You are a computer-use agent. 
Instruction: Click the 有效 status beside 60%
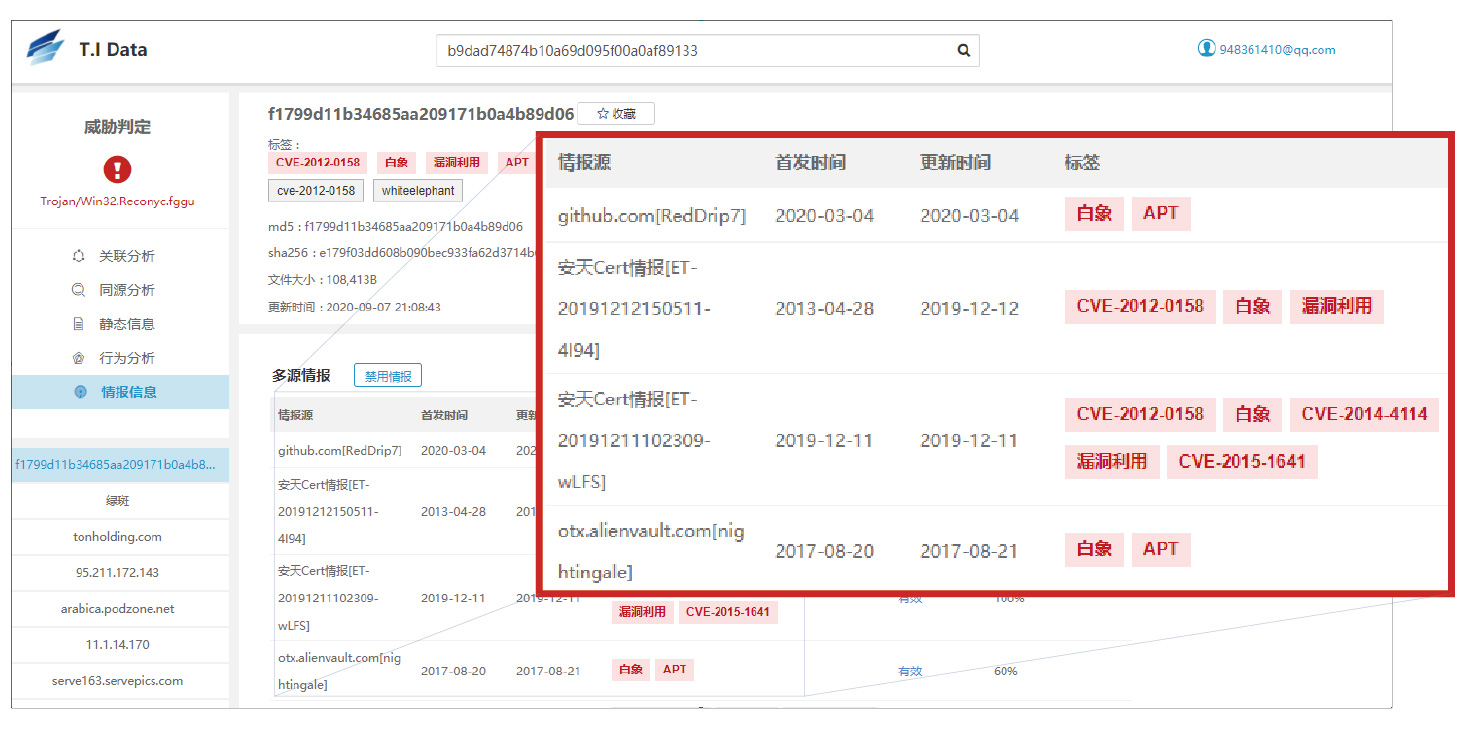tap(910, 671)
